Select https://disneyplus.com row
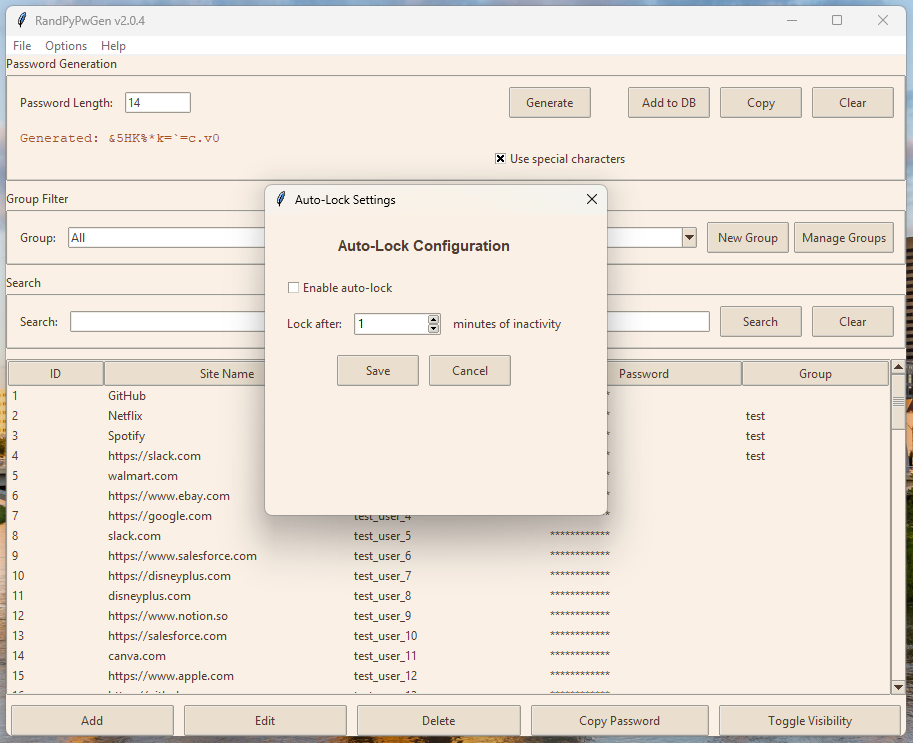This screenshot has height=743, width=913. click(x=448, y=576)
